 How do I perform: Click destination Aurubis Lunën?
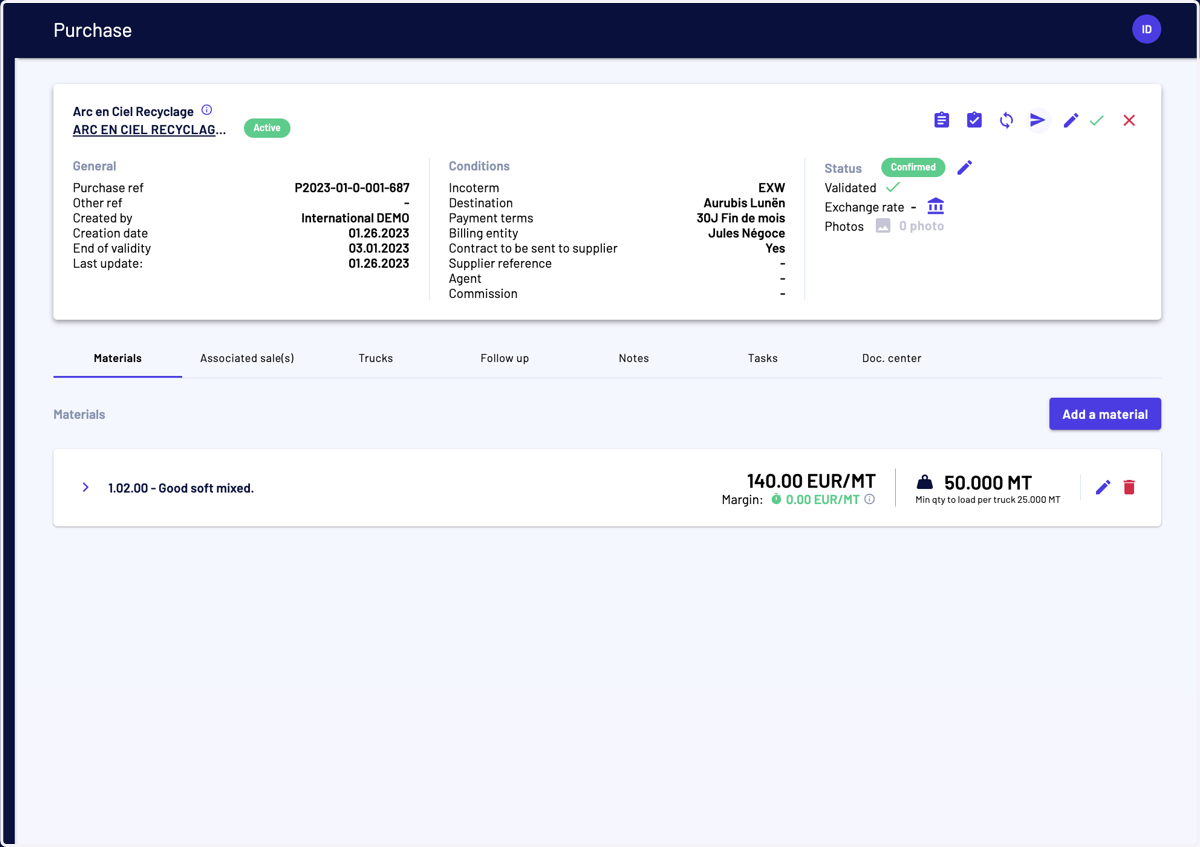point(744,203)
